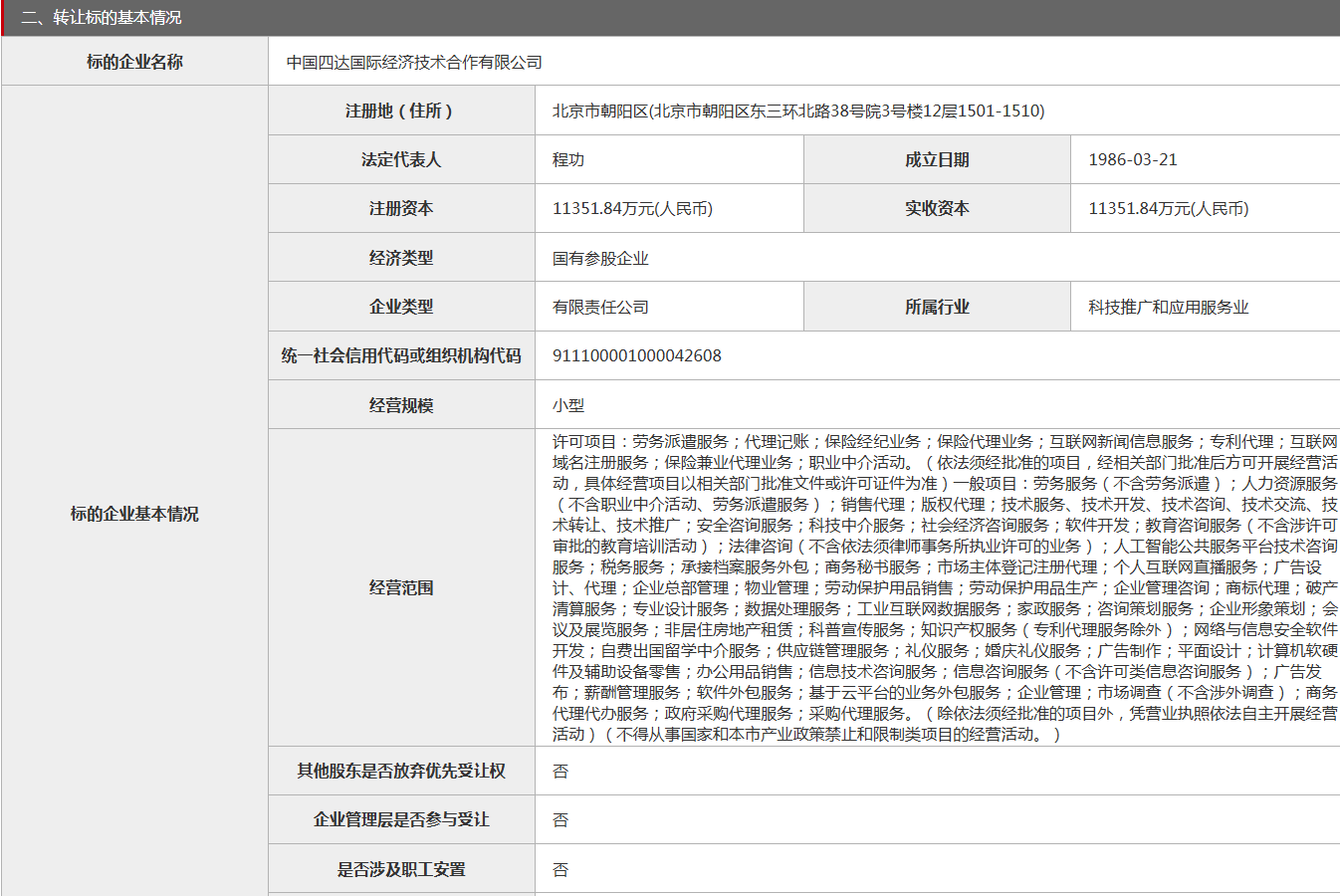This screenshot has width=1340, height=896.
Task: Click the section header 二、转让标的基本情况
Action: 102,18
